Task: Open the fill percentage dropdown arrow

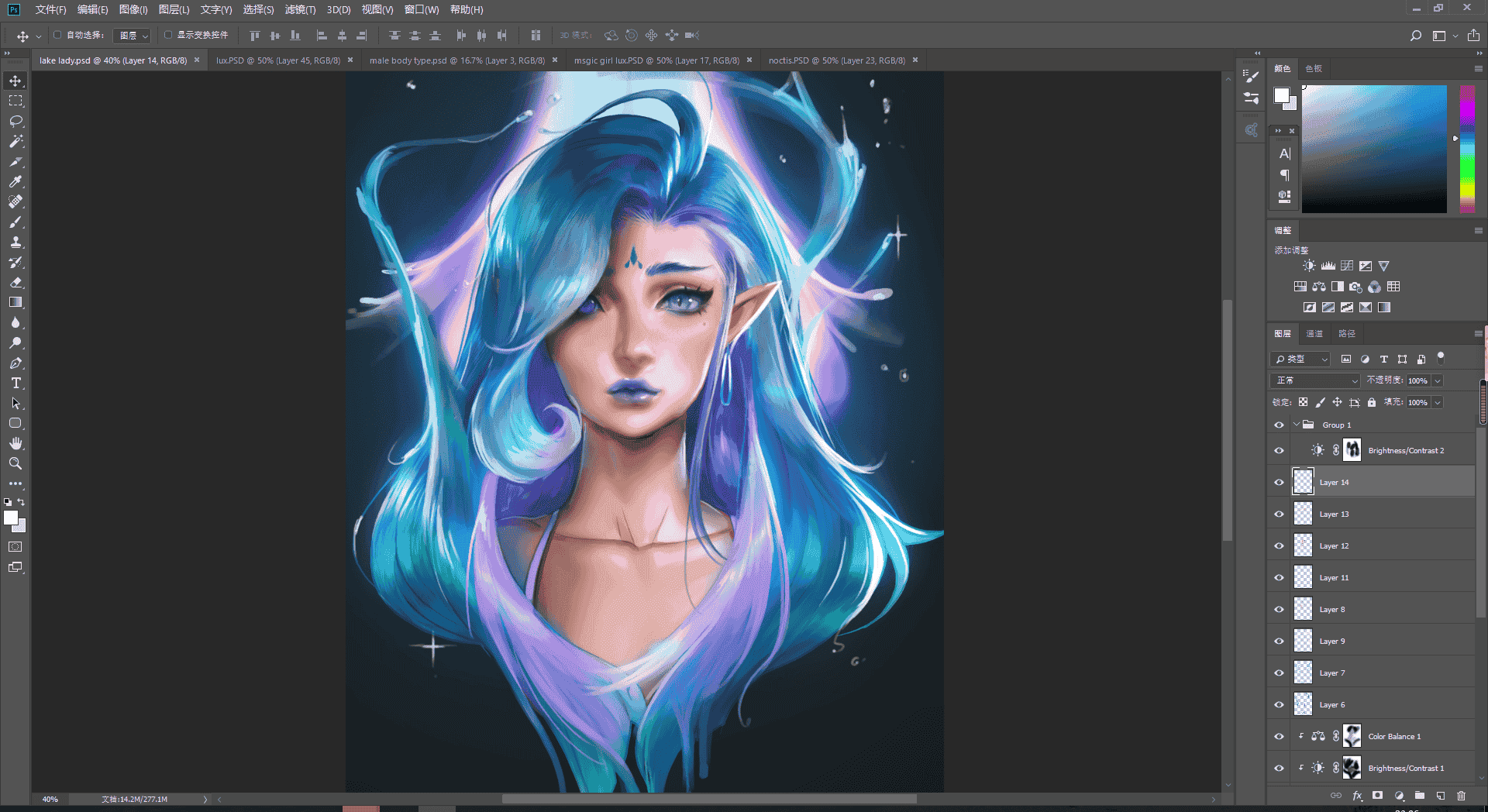Action: (x=1438, y=402)
